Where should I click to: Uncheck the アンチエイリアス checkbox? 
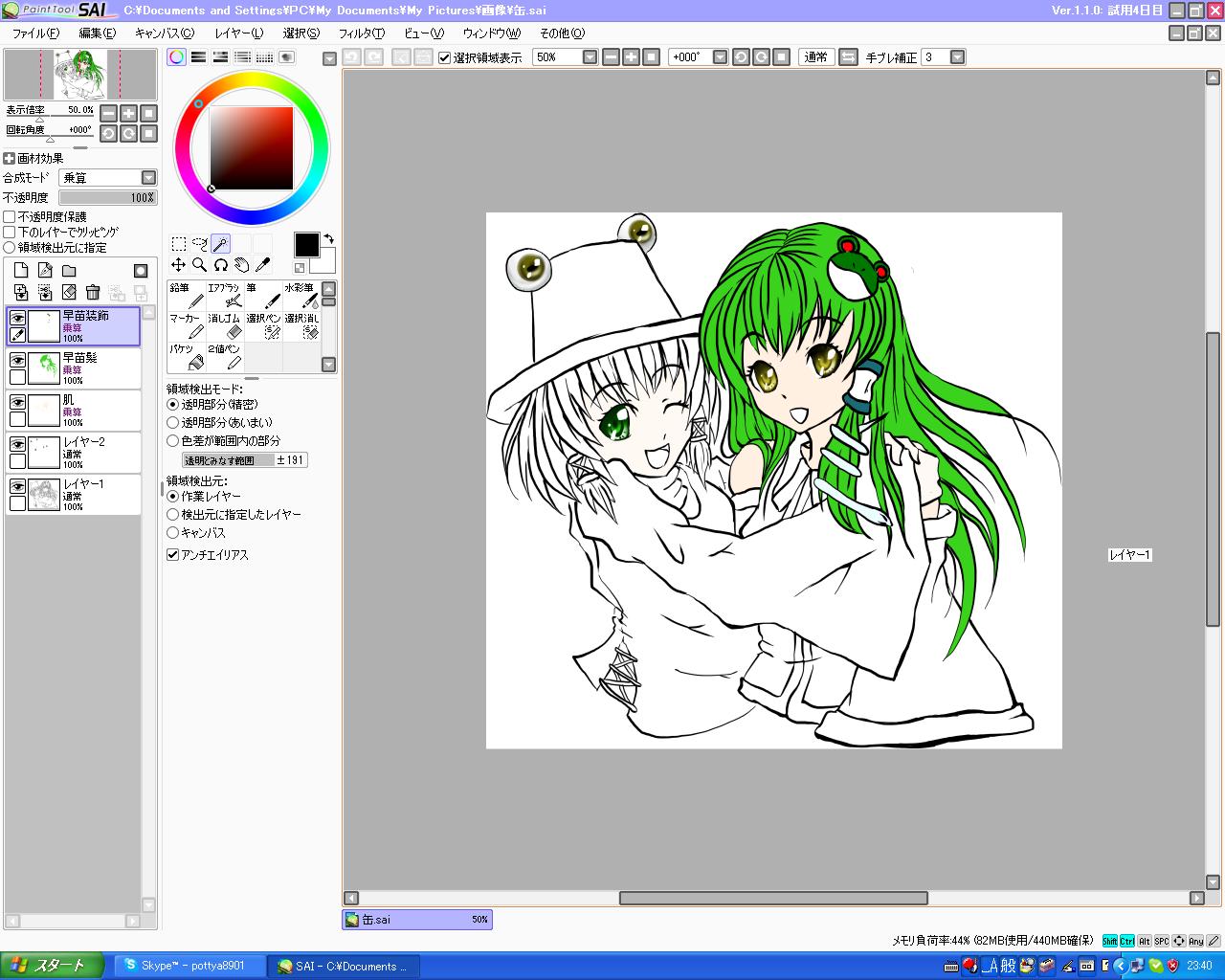click(173, 555)
